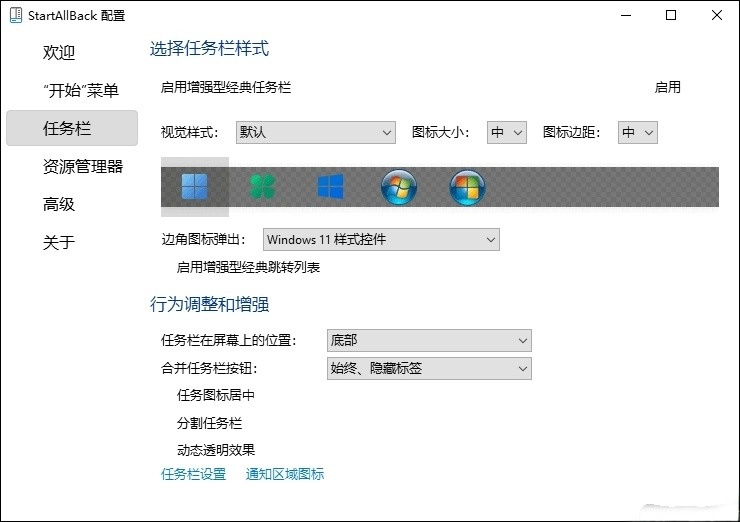Viewport: 740px width, 522px height.
Task: Click the 启用 label on the right
Action: (x=667, y=87)
